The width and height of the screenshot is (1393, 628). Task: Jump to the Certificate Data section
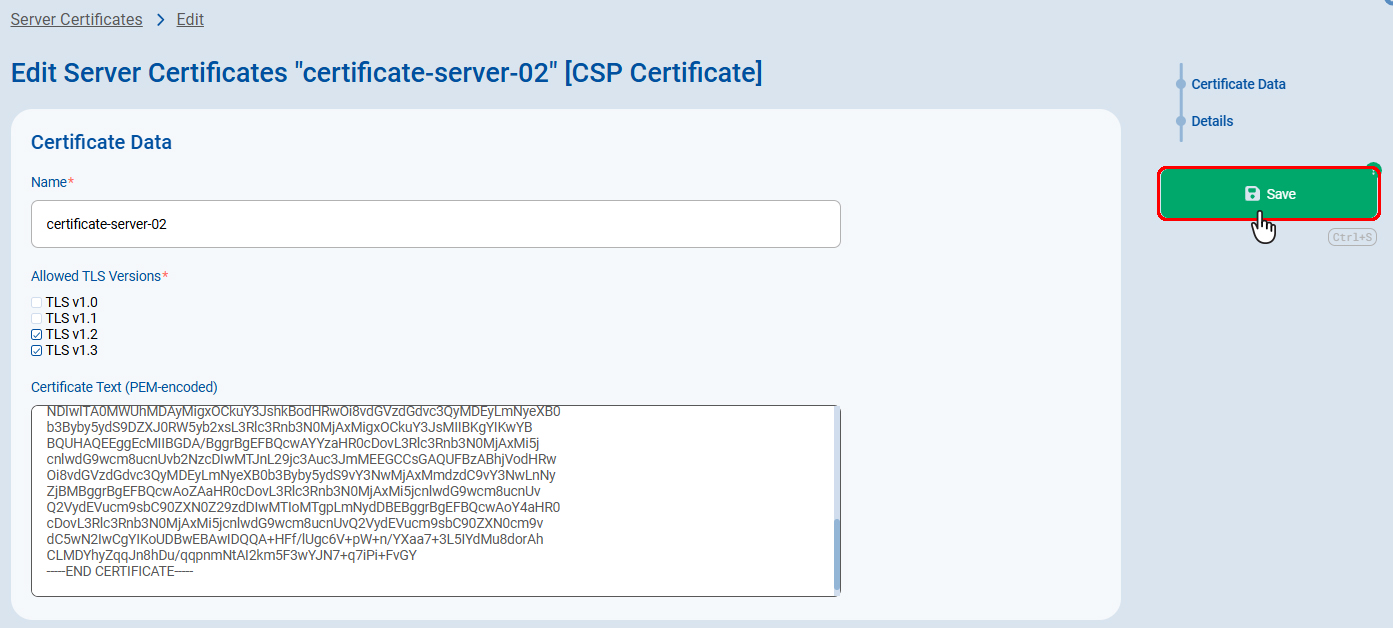pos(1238,84)
